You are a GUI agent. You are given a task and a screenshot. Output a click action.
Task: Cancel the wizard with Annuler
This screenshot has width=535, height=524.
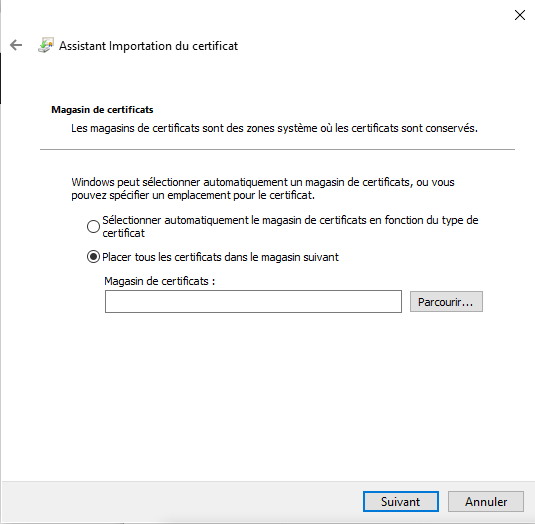[x=486, y=501]
